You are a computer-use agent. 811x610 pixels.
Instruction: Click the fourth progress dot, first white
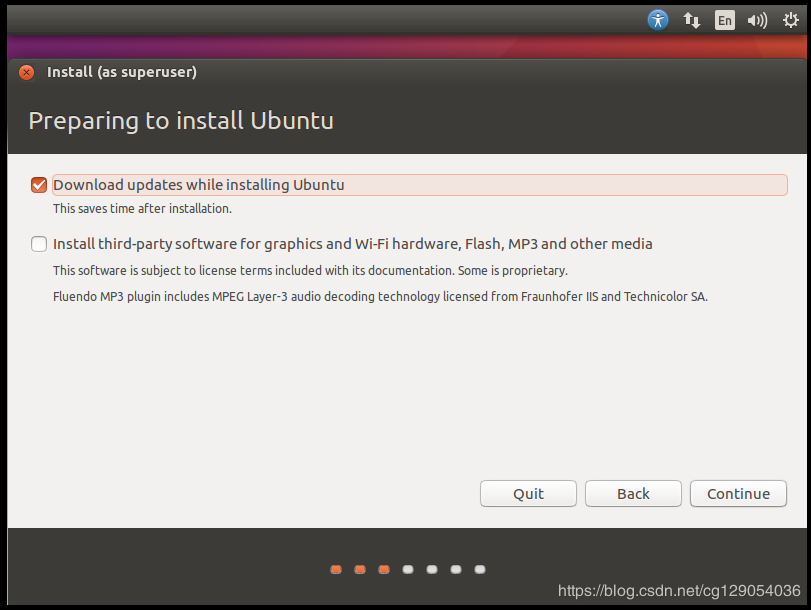coord(408,570)
